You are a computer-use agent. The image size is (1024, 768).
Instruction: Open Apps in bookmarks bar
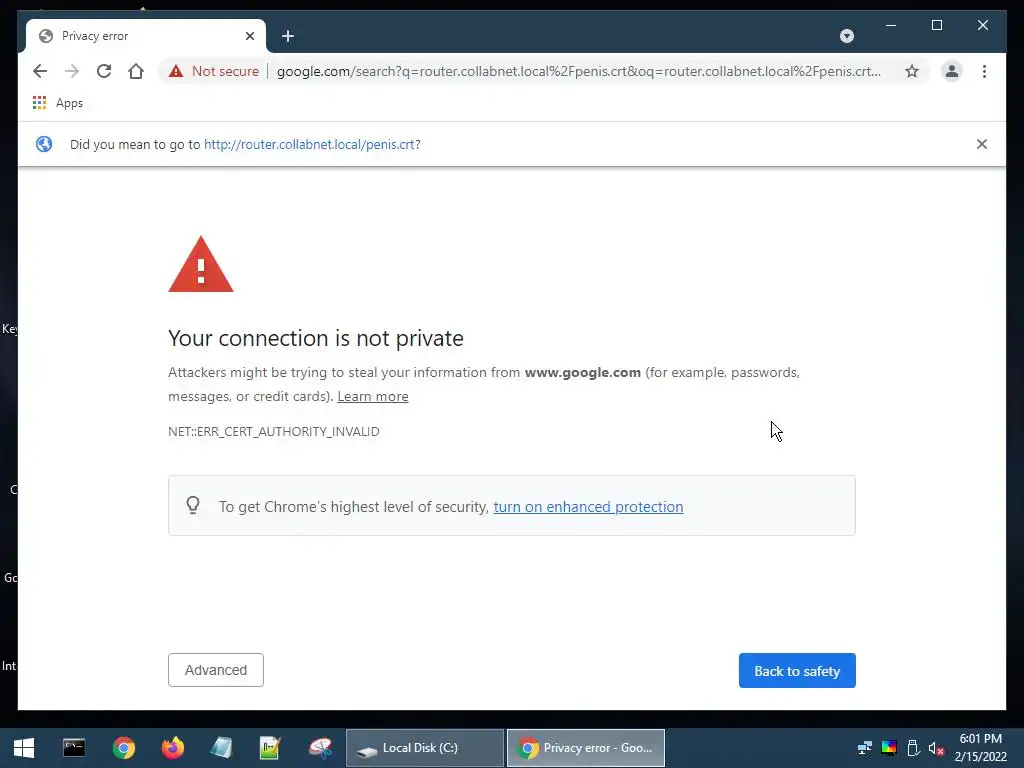[x=58, y=103]
